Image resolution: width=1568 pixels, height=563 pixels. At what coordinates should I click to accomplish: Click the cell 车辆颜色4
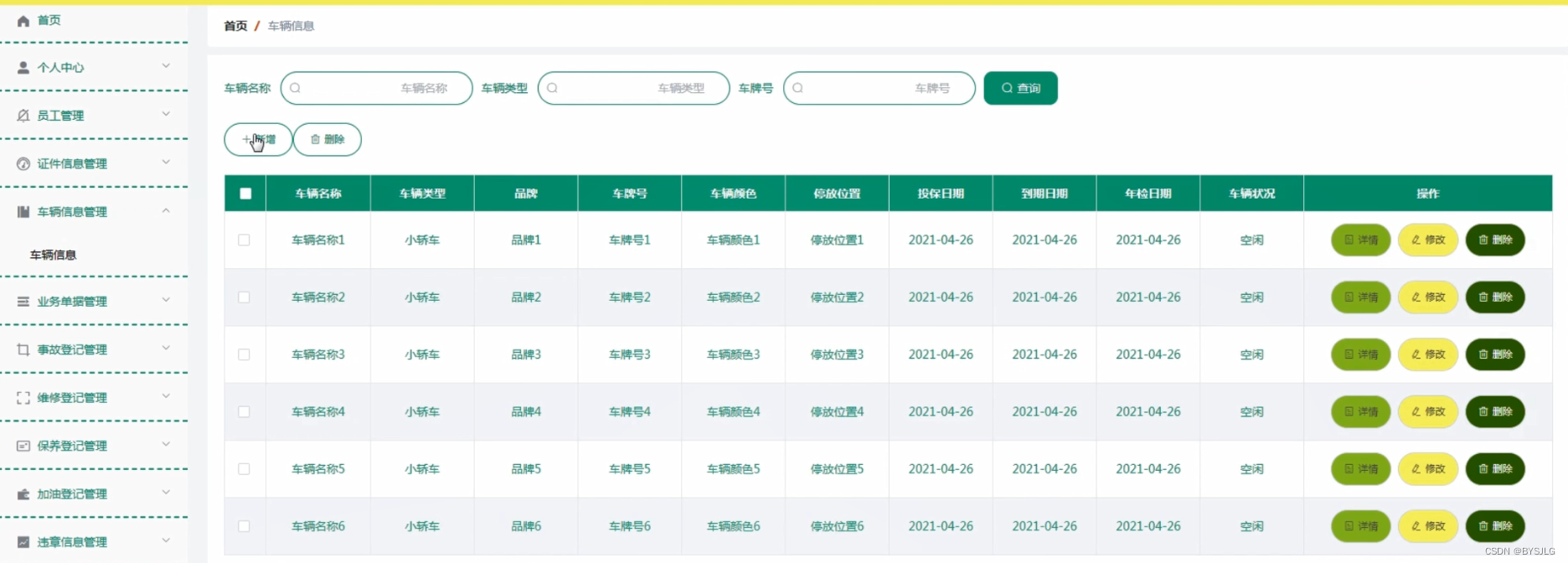[734, 412]
